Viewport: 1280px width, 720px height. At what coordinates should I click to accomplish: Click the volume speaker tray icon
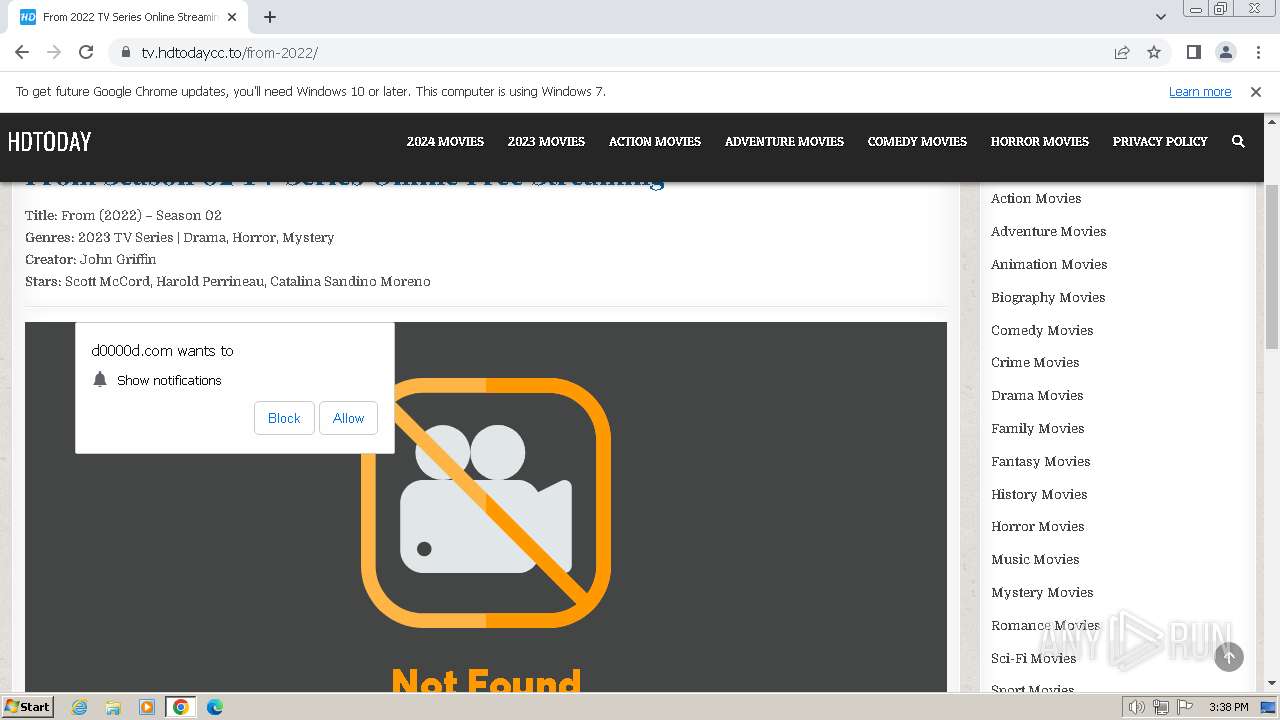[1137, 707]
